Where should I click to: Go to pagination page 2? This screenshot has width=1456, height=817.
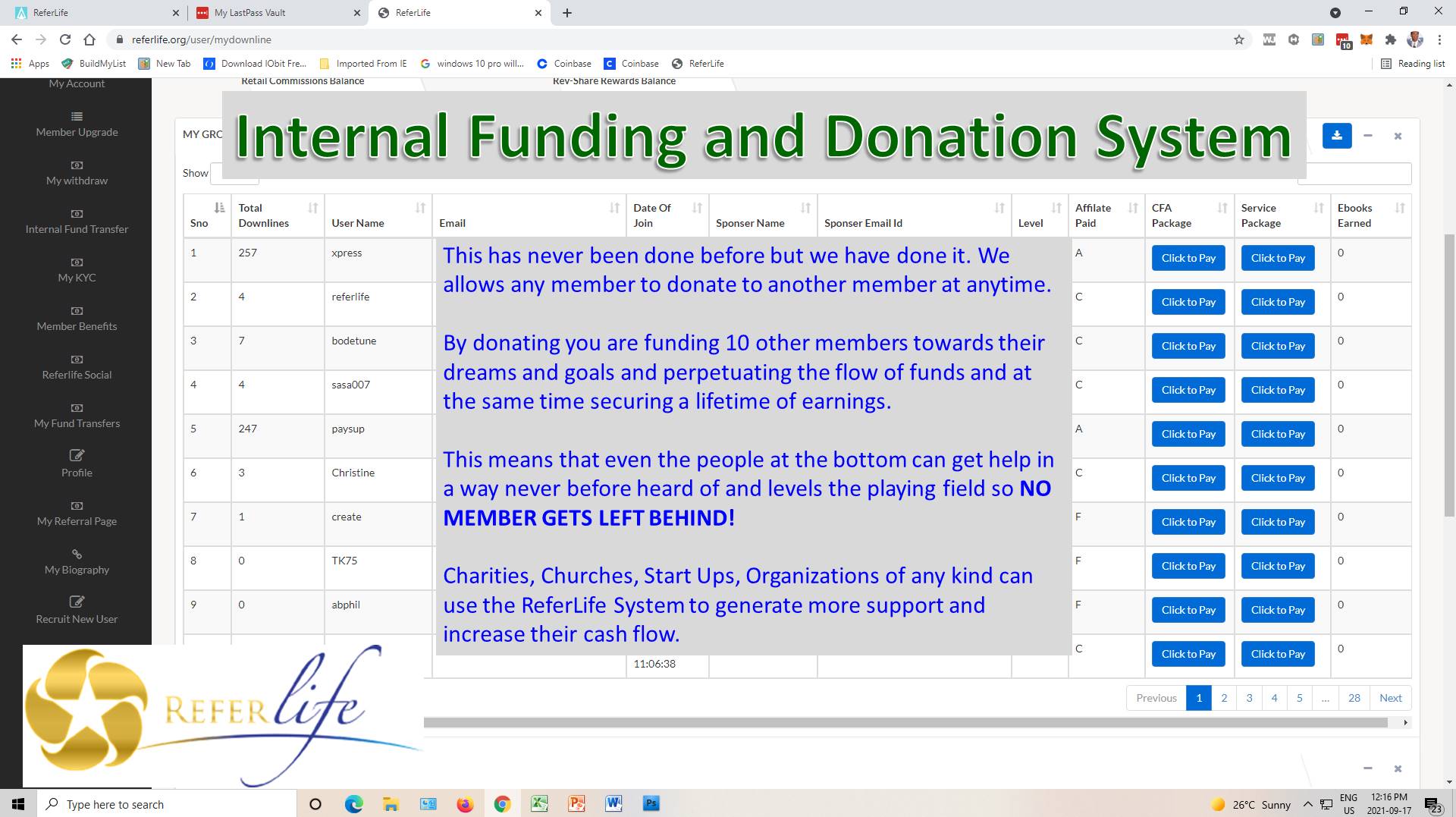(1224, 698)
